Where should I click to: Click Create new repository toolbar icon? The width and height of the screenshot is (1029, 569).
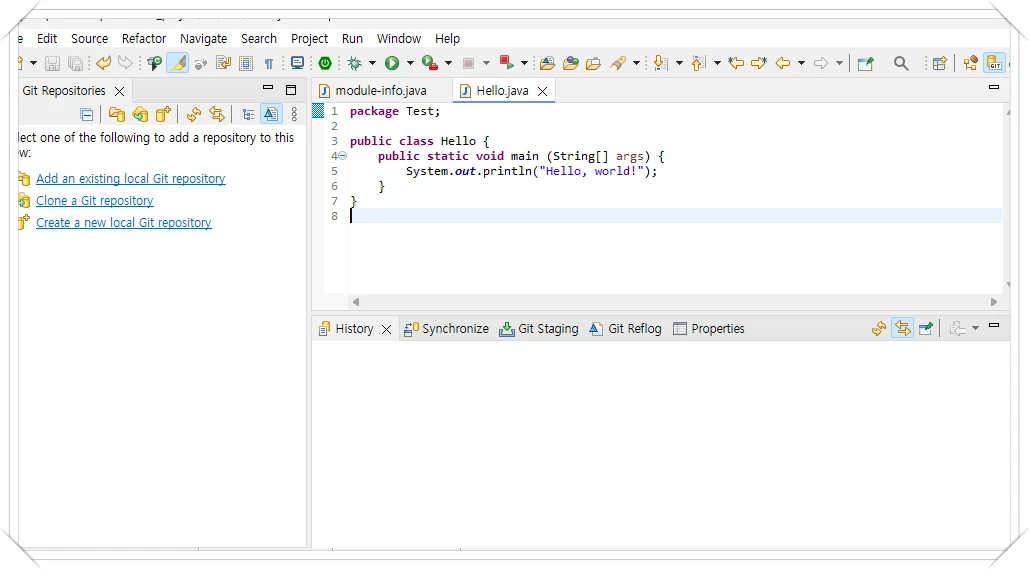point(163,115)
